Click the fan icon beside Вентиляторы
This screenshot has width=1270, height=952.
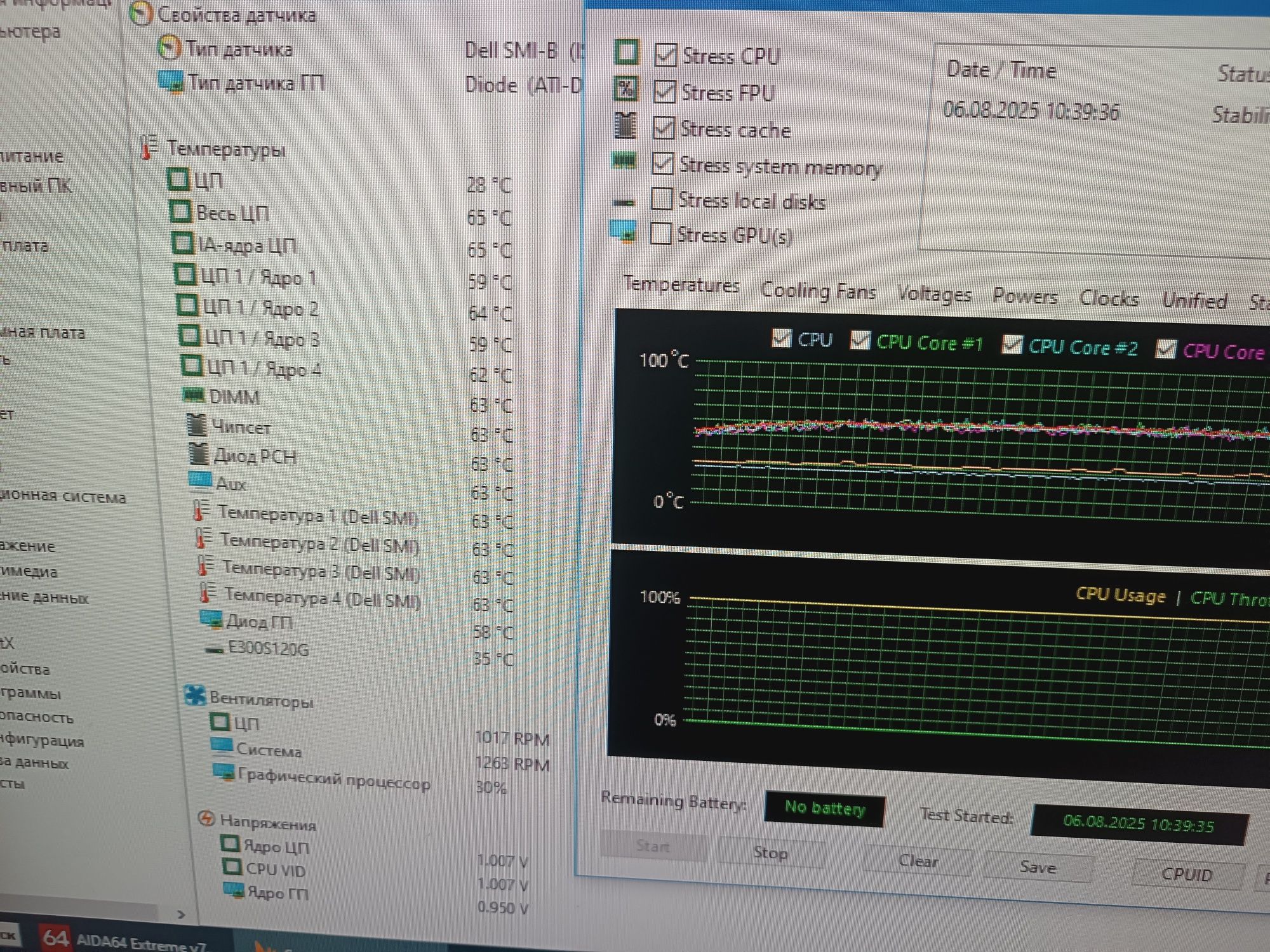[x=195, y=695]
